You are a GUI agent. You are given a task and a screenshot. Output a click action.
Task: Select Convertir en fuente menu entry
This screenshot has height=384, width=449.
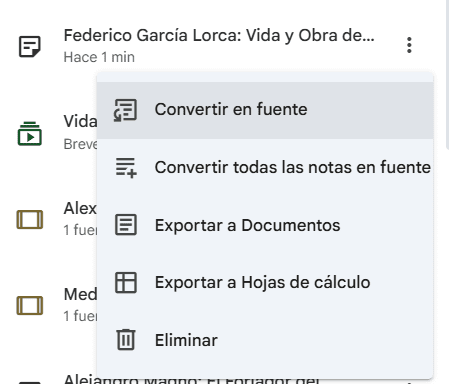[265, 110]
